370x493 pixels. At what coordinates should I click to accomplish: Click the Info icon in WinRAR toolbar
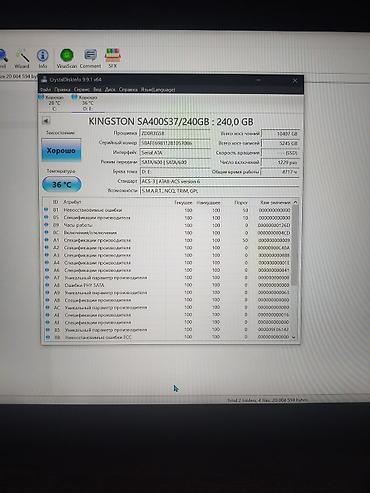[x=43, y=59]
